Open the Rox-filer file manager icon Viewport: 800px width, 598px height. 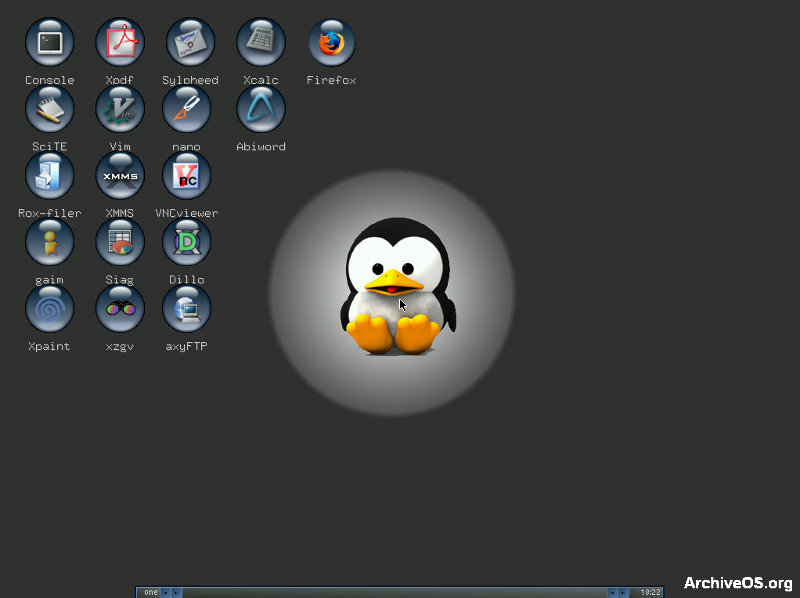(49, 175)
